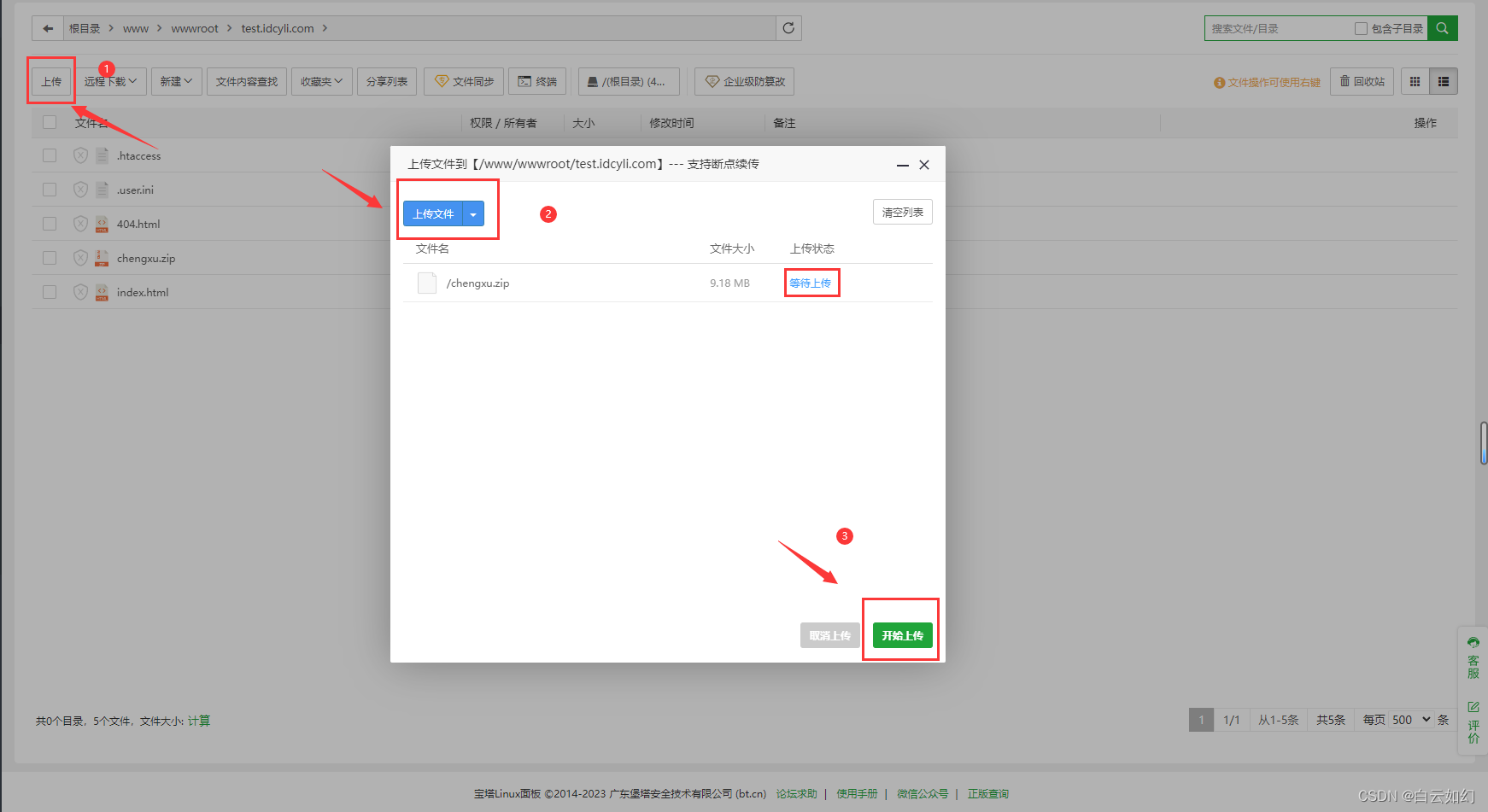Check the 404.html row checkbox
Viewport: 1488px width, 812px height.
click(50, 224)
